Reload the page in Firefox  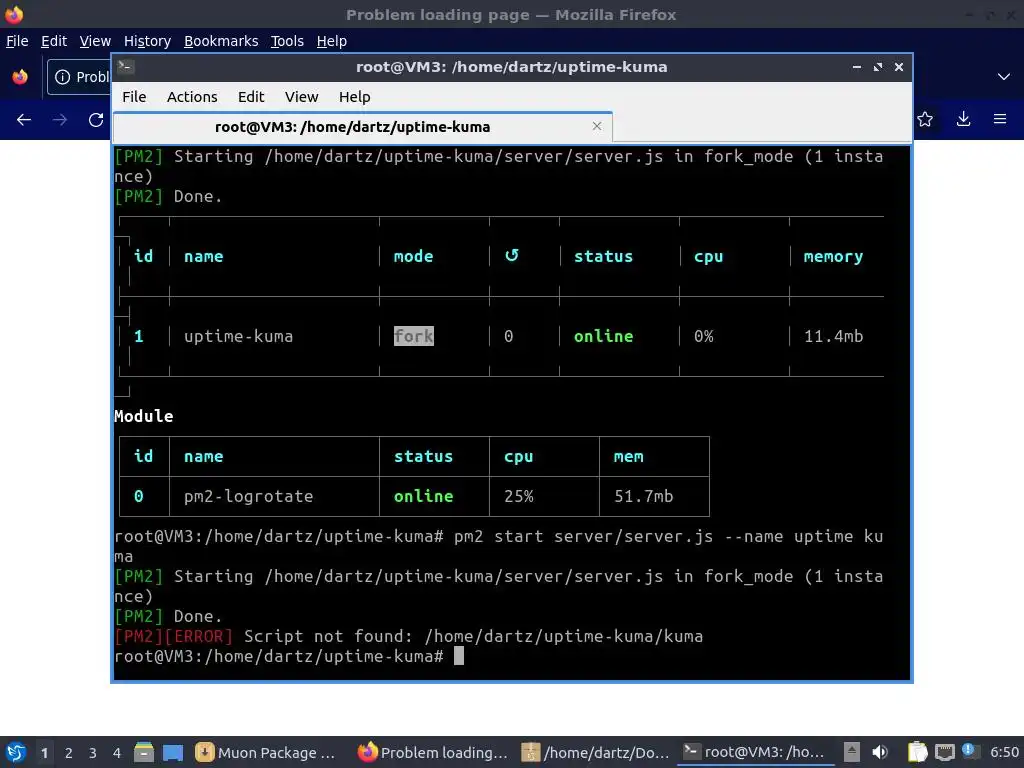click(96, 120)
